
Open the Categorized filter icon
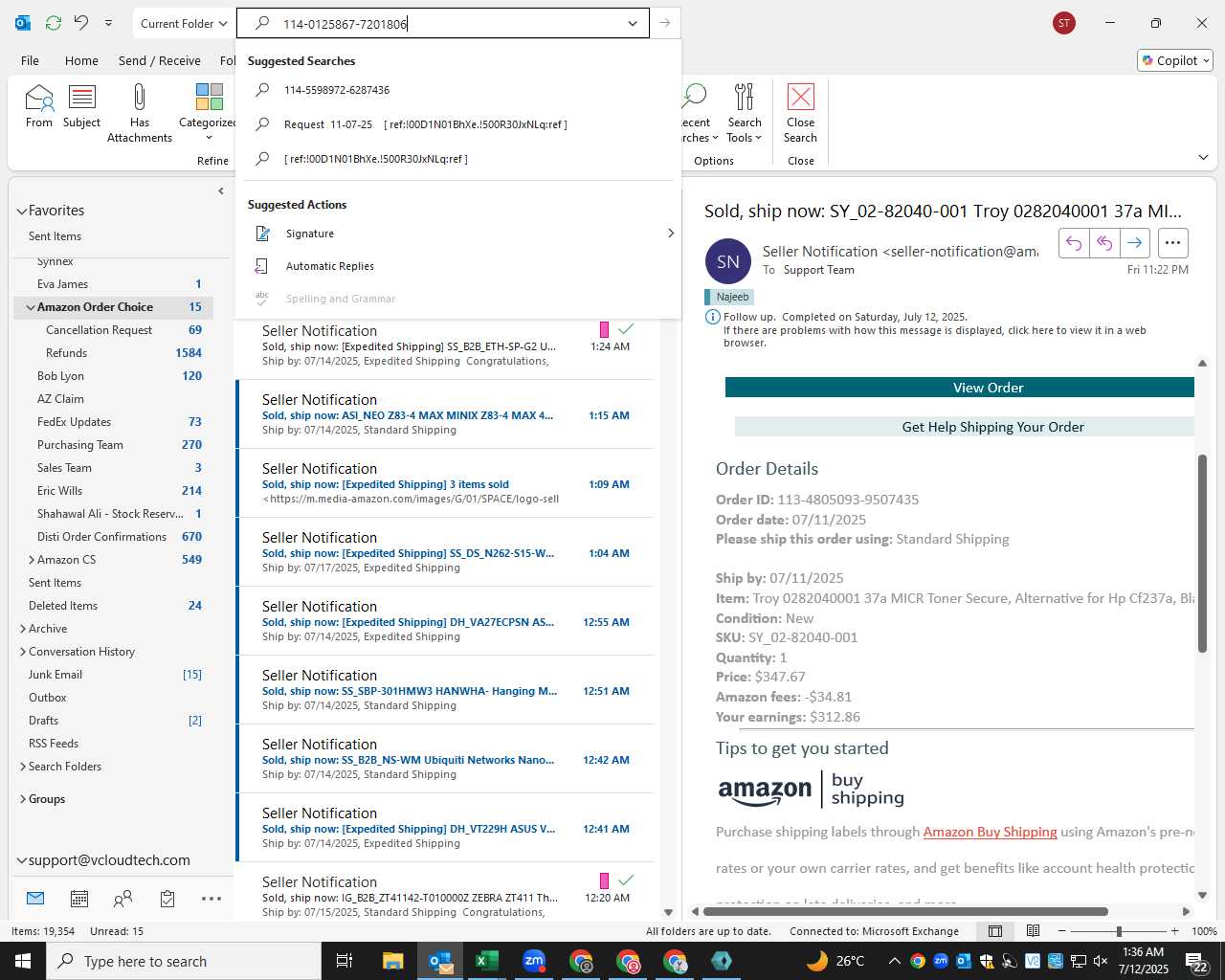tap(208, 113)
